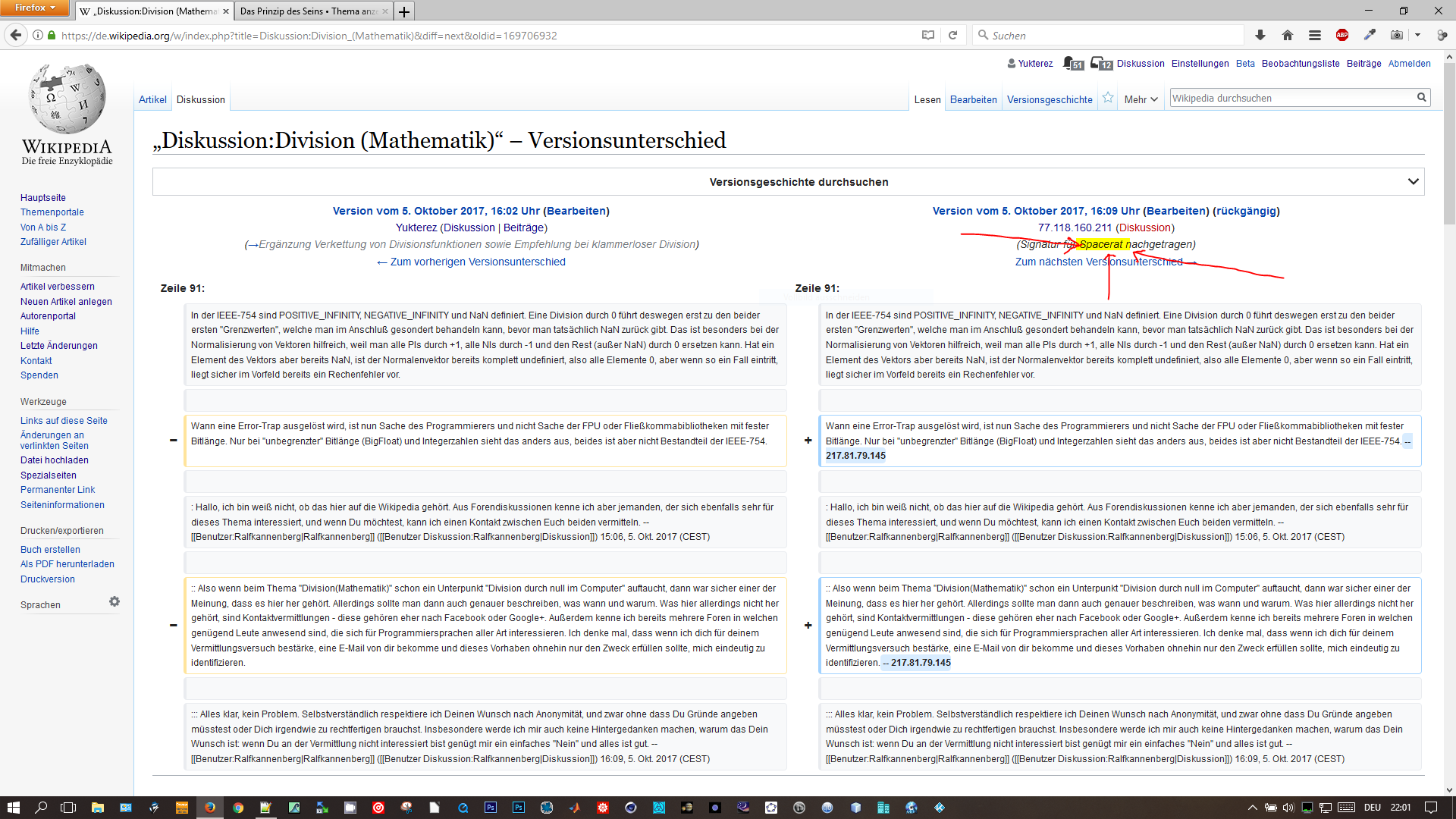
Task: Click the screenshot camera toolbar icon
Action: (1397, 35)
